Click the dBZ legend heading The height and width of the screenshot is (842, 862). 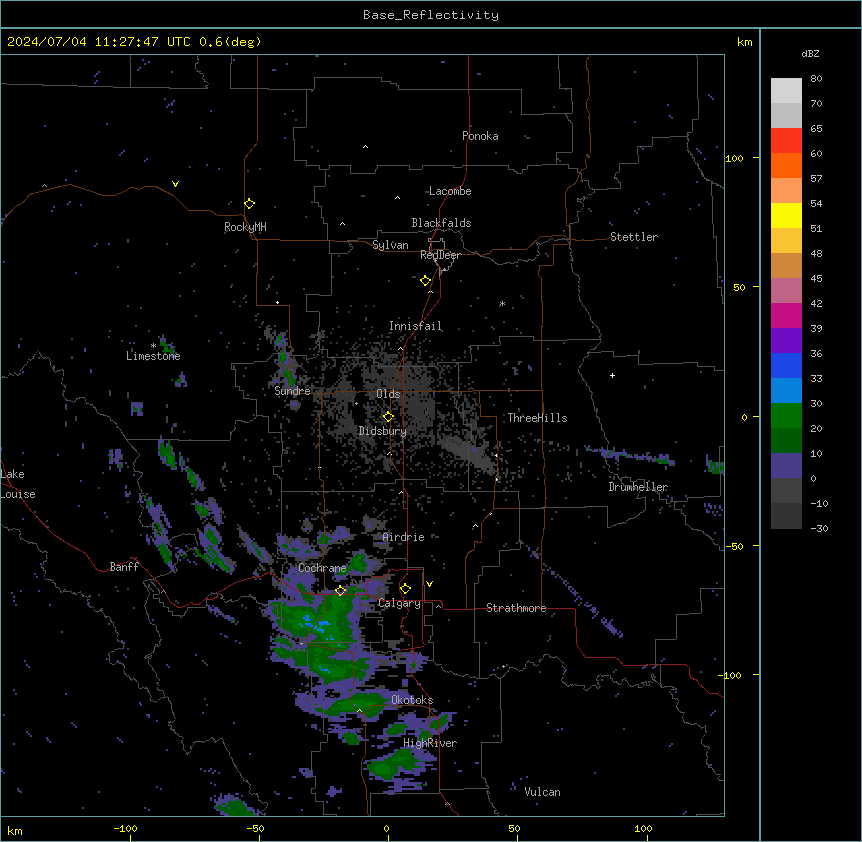[x=810, y=53]
